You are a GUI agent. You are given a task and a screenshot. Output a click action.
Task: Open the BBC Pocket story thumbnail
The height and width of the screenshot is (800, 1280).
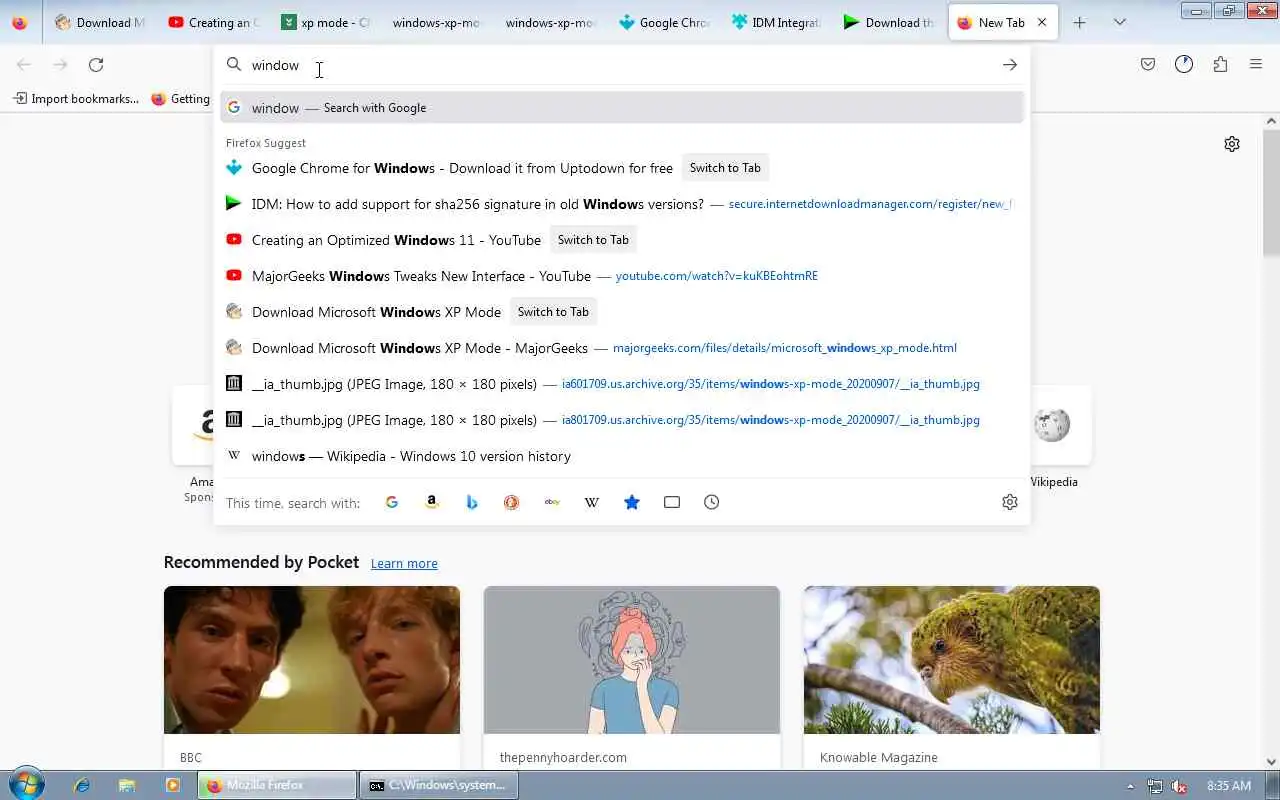click(312, 660)
